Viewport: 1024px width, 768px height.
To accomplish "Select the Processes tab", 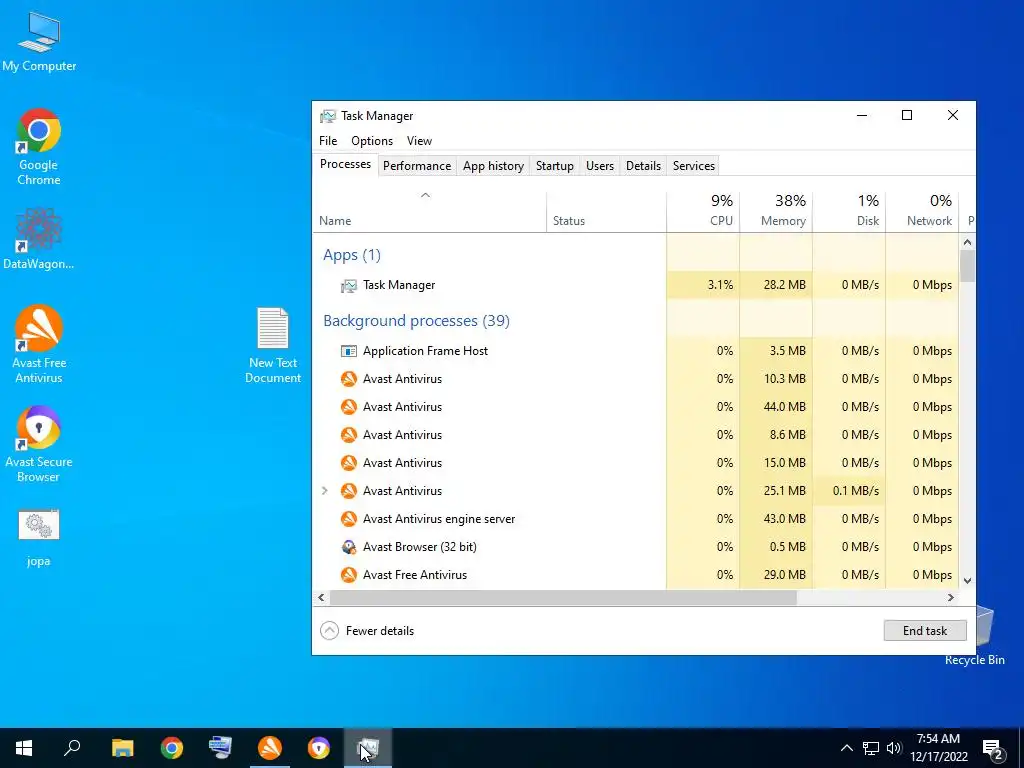I will click(345, 164).
